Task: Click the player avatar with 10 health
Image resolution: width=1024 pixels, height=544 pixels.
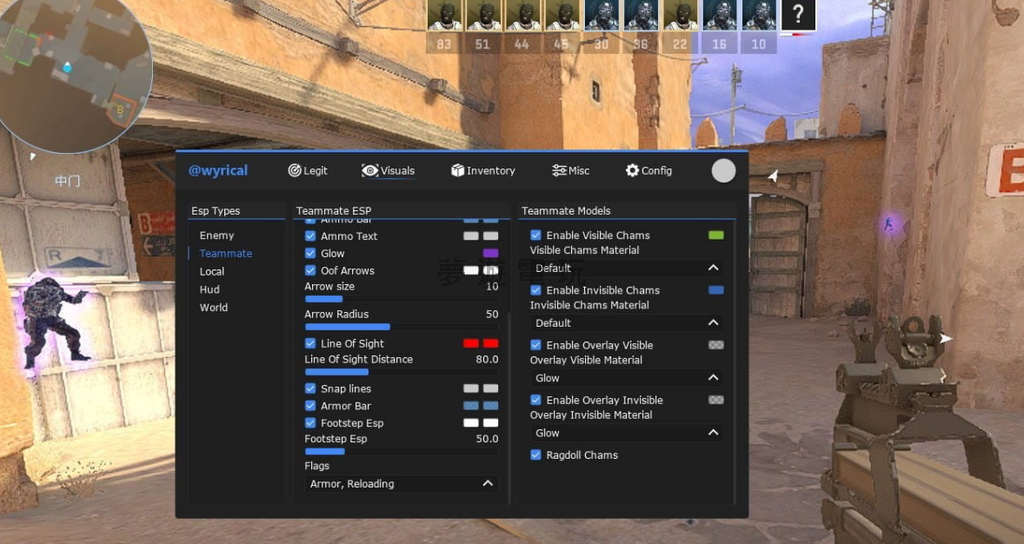Action: click(x=760, y=15)
